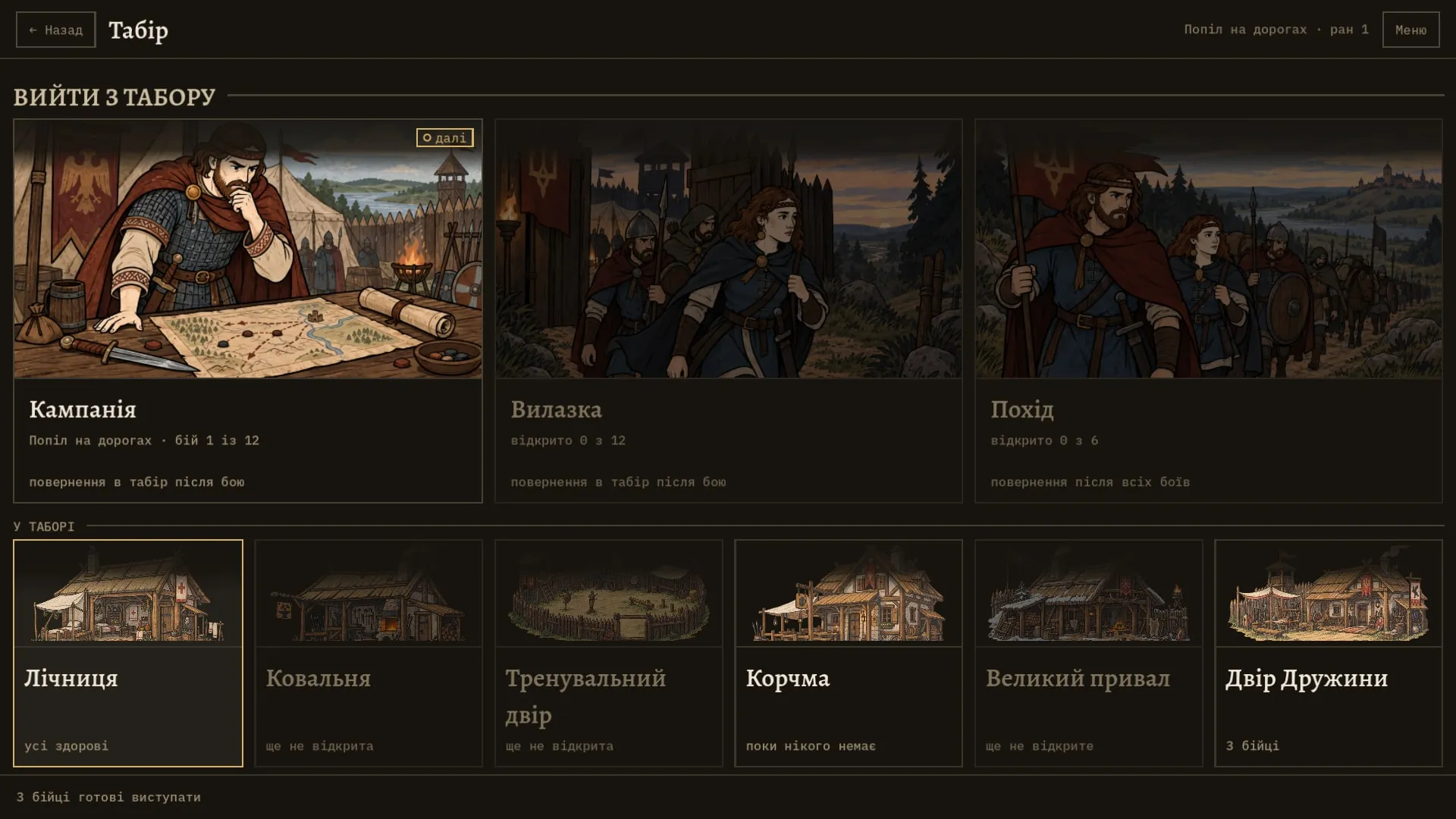Click the Кампанія title

83,409
